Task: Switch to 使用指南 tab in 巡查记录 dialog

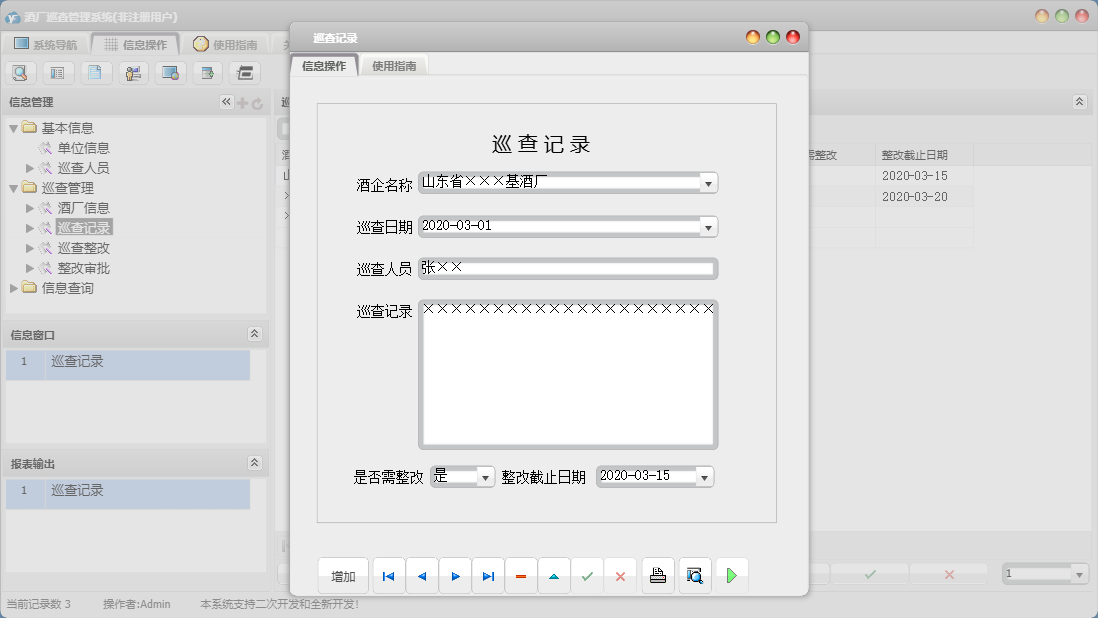Action: (x=394, y=66)
